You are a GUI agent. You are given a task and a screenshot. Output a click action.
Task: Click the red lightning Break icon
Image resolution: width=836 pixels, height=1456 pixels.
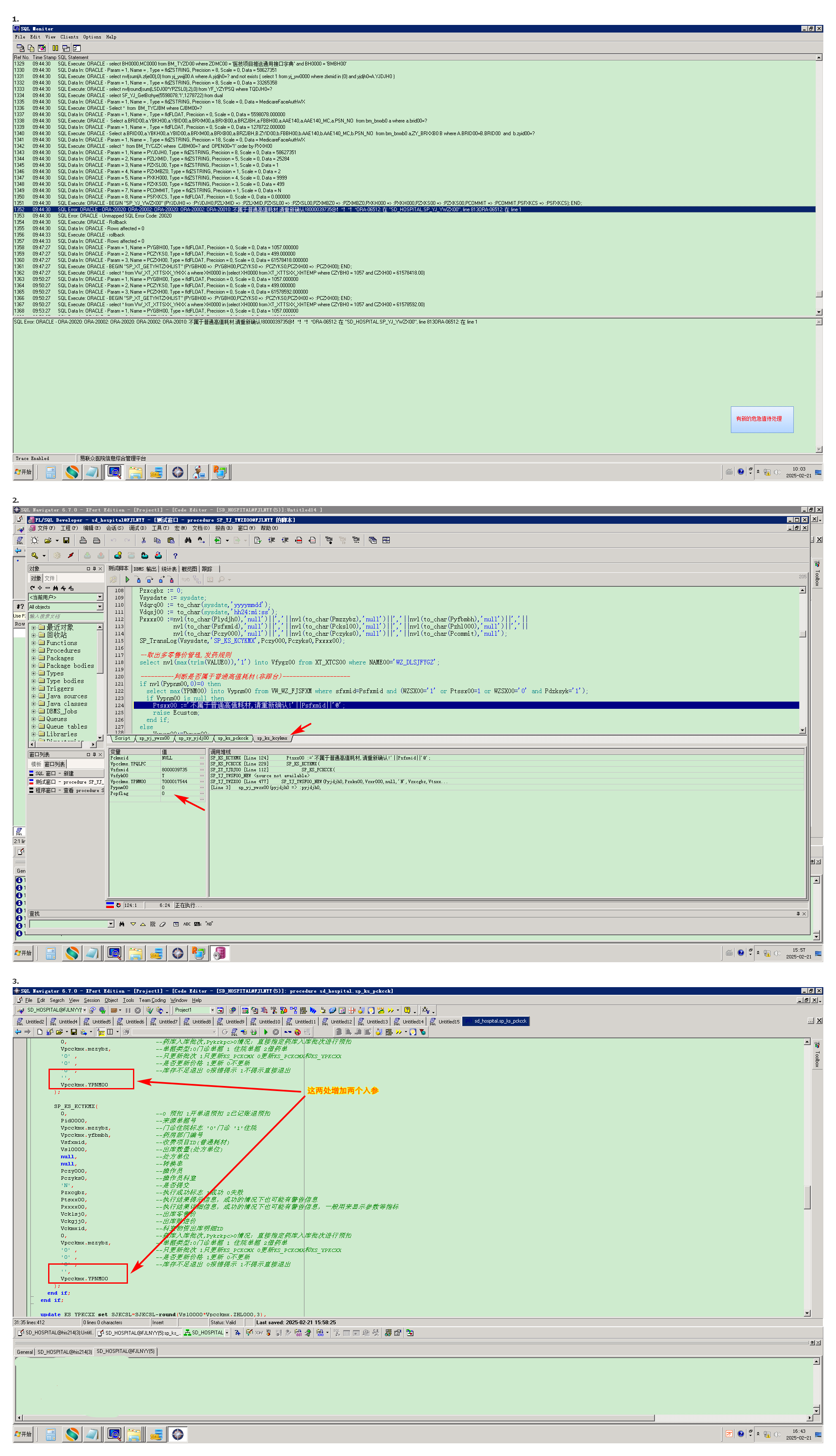click(71, 555)
